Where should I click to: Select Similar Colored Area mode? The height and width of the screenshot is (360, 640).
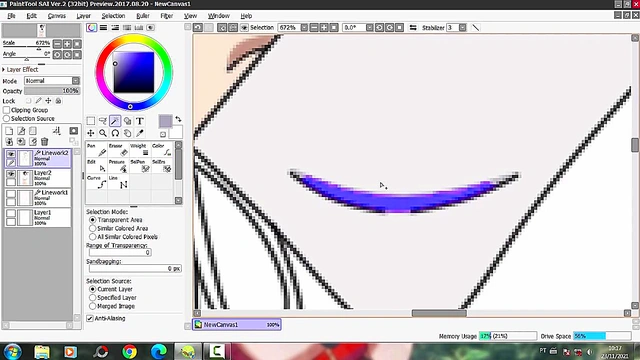(93, 228)
